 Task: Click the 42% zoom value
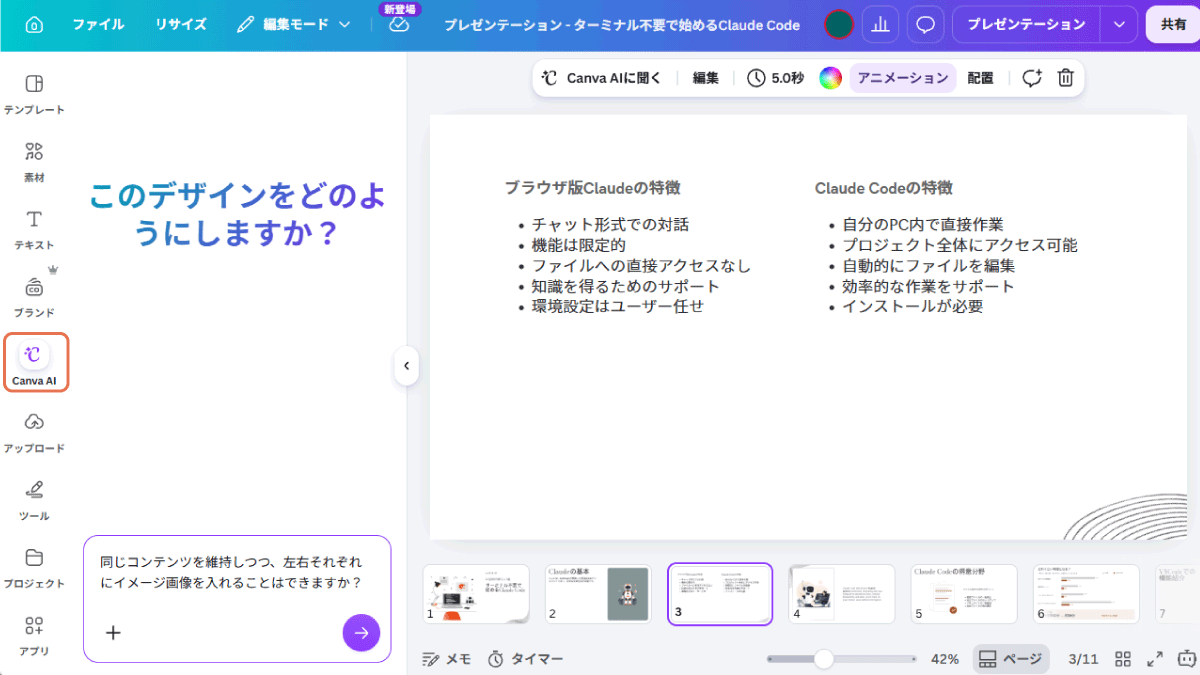[945, 659]
